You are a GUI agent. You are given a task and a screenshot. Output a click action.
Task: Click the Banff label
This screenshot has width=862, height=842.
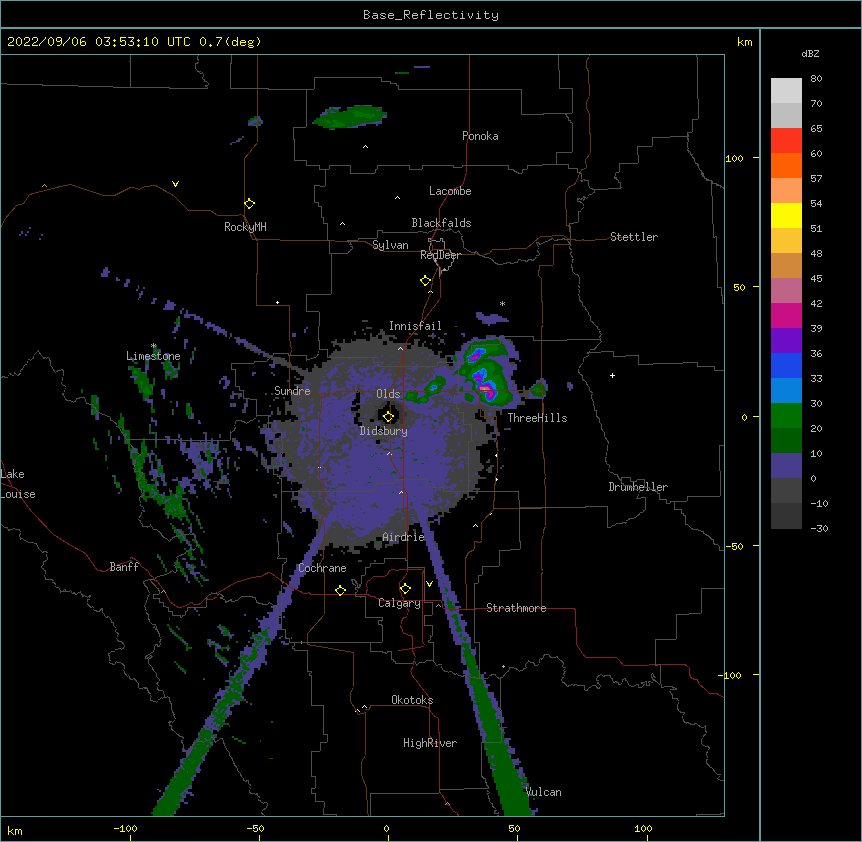coord(124,567)
